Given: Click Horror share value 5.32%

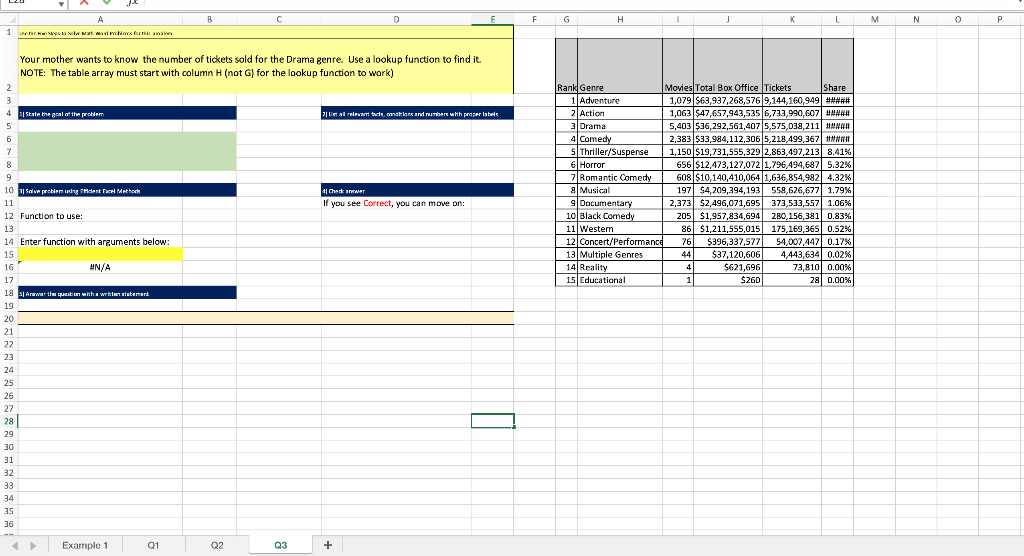Looking at the screenshot, I should tap(837, 165).
